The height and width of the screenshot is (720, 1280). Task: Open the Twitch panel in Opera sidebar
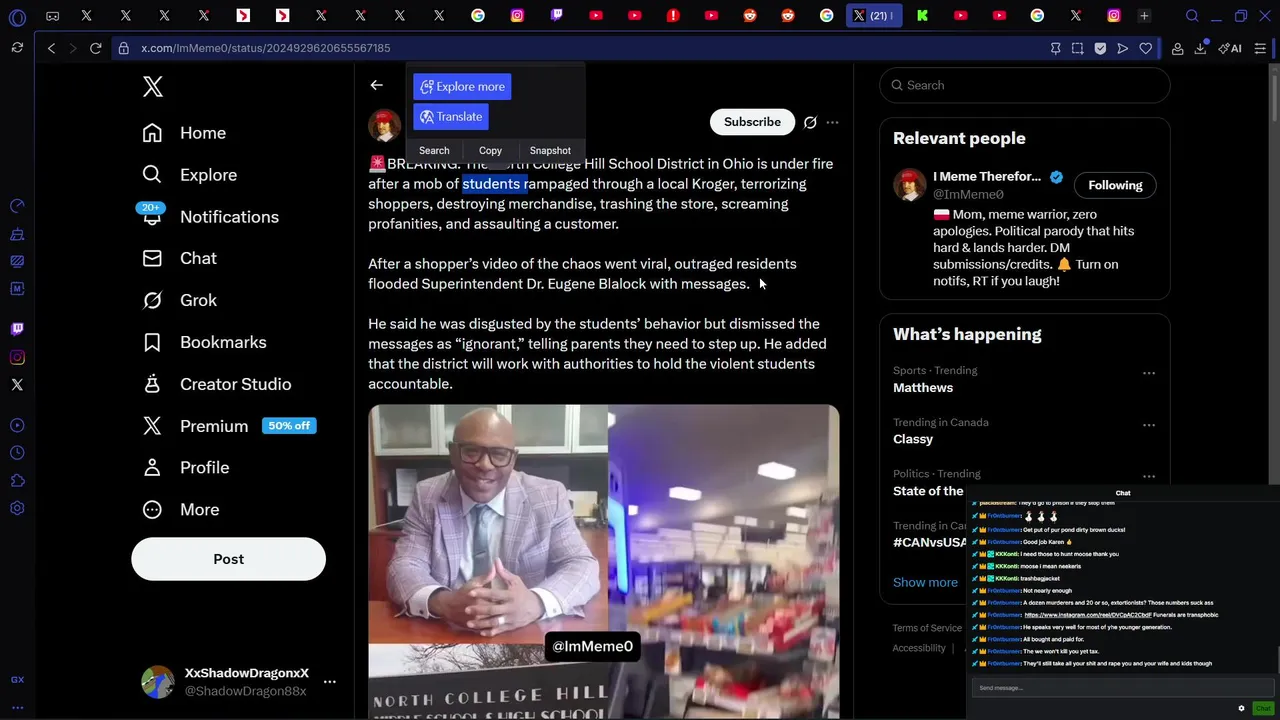click(17, 328)
